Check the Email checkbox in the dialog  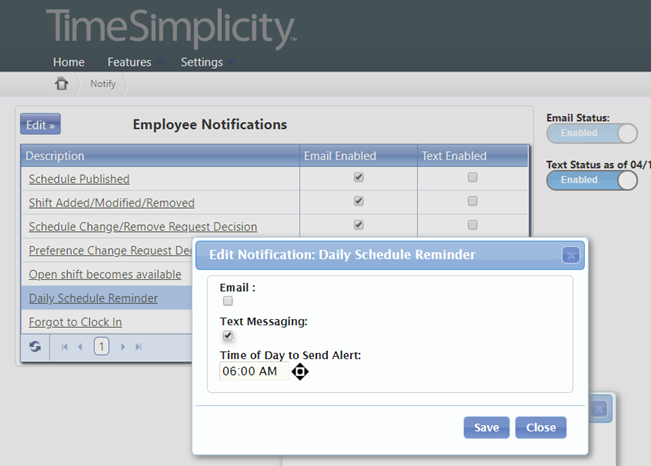tap(228, 301)
